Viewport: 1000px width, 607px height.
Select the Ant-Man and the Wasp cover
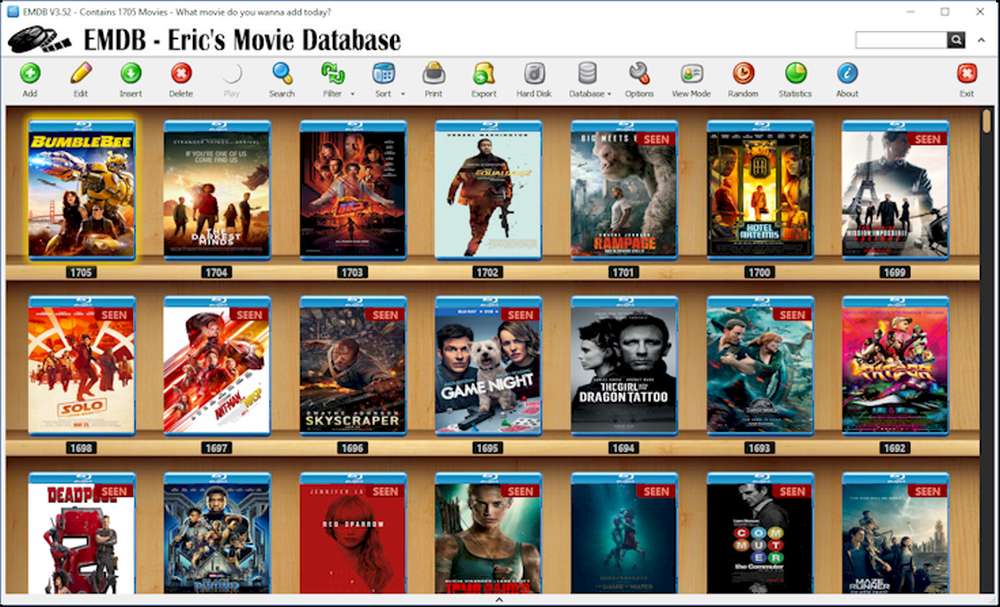point(217,365)
